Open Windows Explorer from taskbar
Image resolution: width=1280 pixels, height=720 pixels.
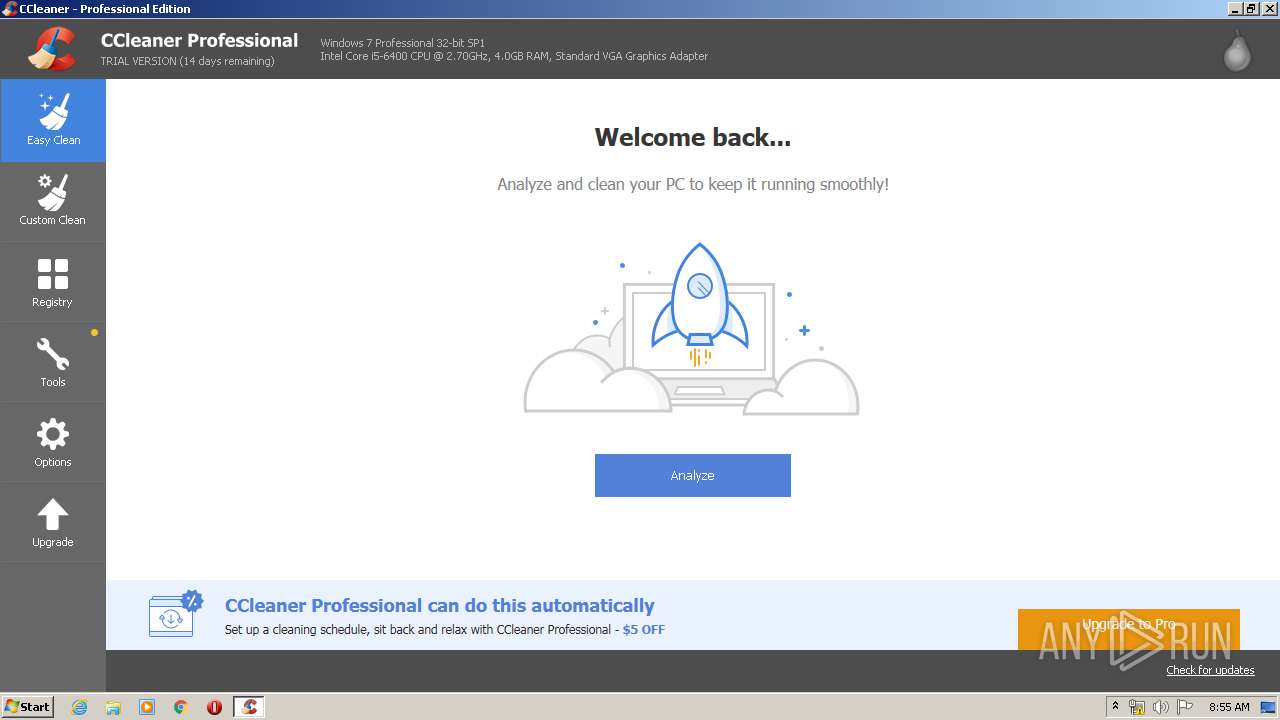[113, 707]
